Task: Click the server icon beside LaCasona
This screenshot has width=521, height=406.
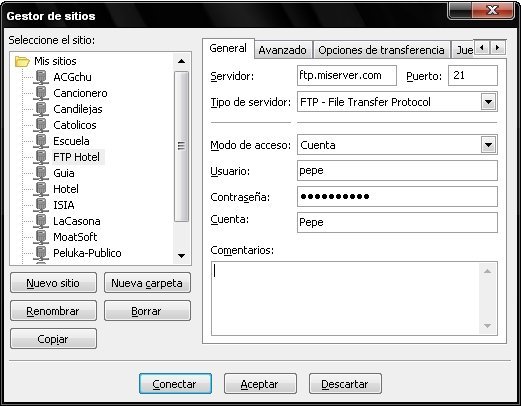Action: [x=41, y=221]
